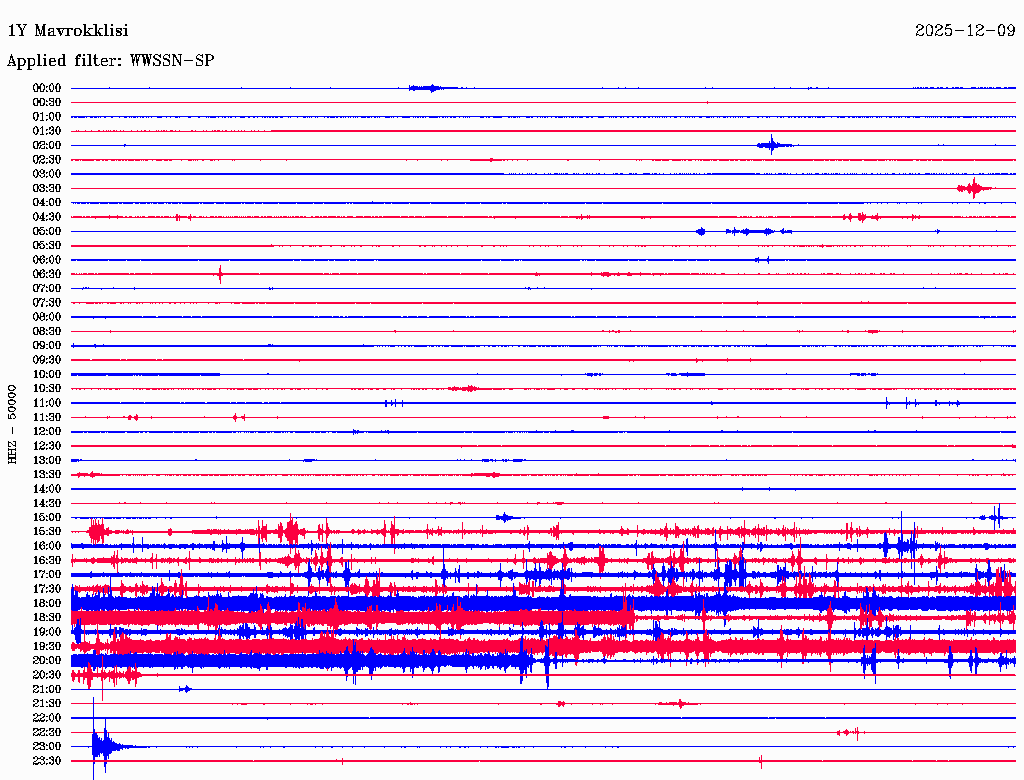1024x780 pixels.
Task: Select the 10:30 time label
Action: (47, 389)
